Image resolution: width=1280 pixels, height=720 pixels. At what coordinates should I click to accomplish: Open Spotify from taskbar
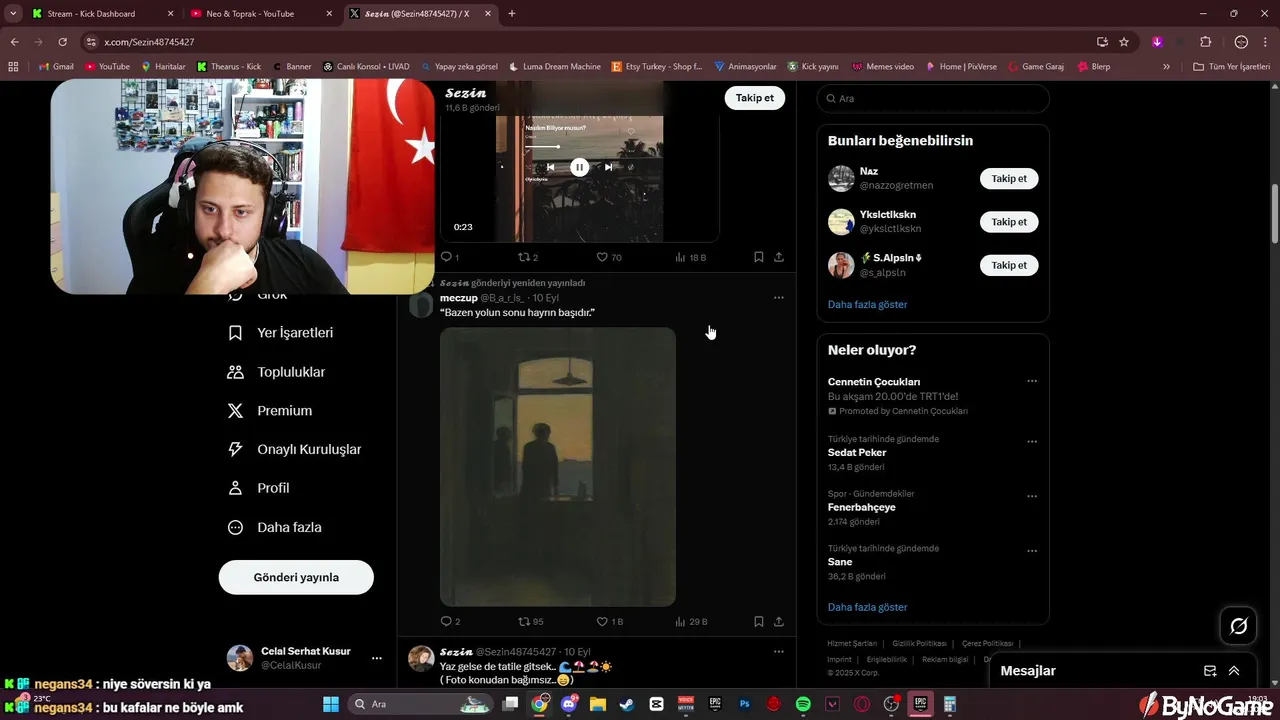pos(803,704)
